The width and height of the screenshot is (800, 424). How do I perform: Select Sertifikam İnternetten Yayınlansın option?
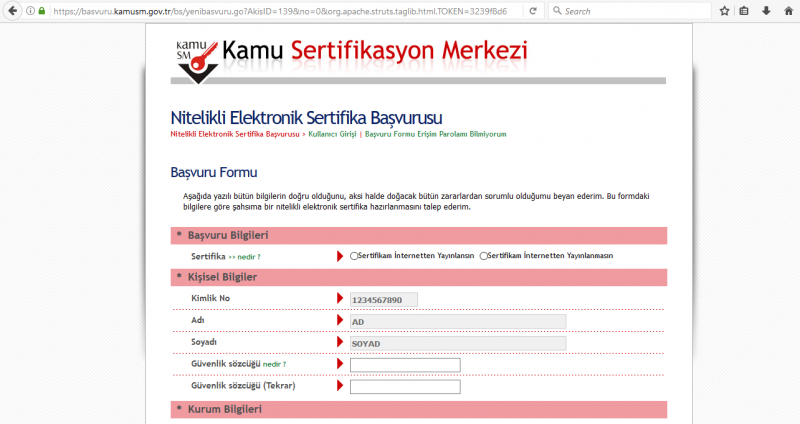pos(354,256)
